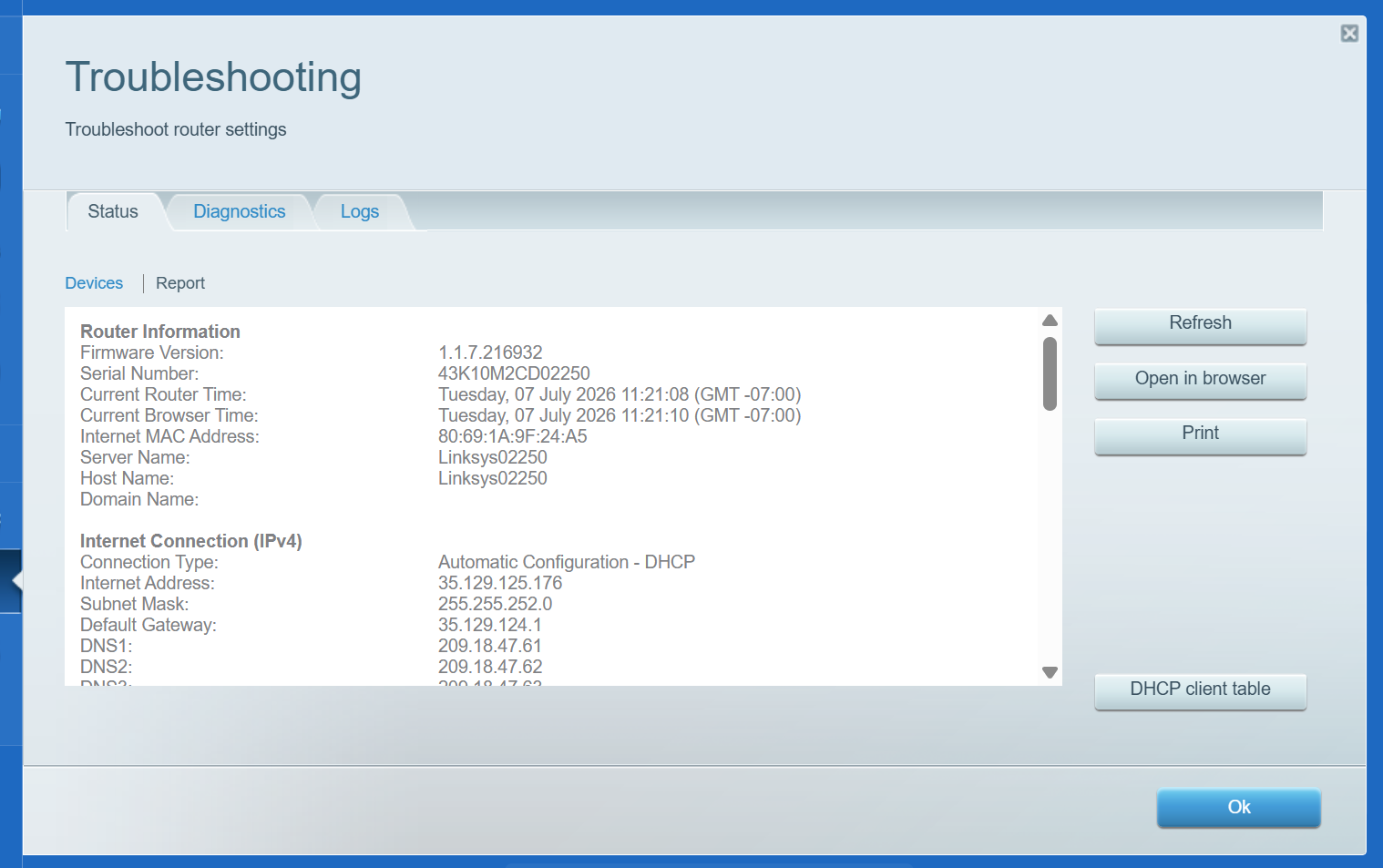
Task: Click the Refresh button
Action: [1200, 325]
